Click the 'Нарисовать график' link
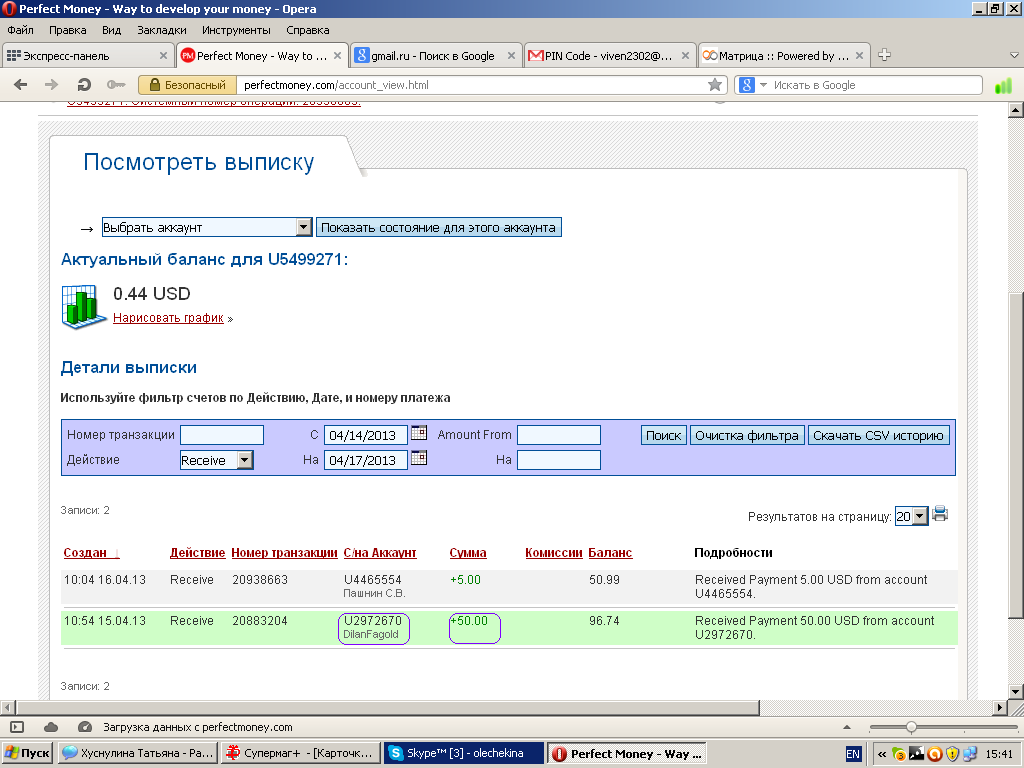This screenshot has width=1024, height=768. tap(168, 318)
